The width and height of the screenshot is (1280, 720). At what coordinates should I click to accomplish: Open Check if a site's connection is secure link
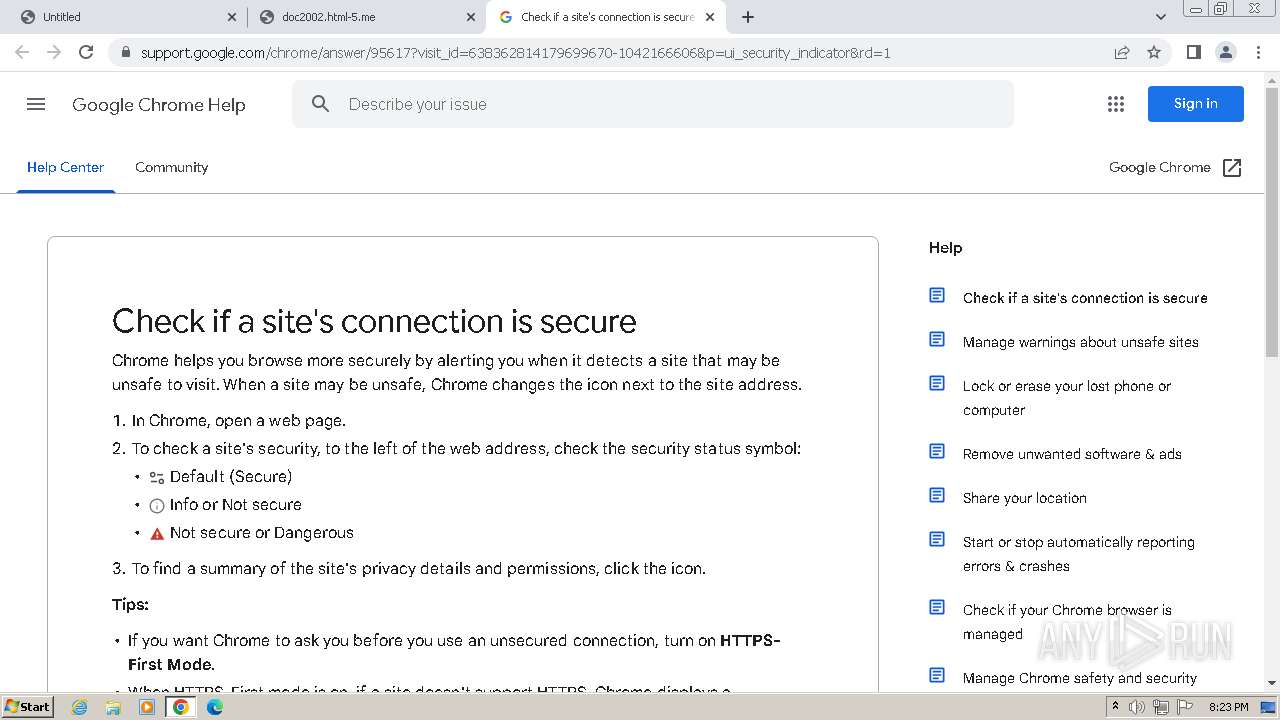1085,298
